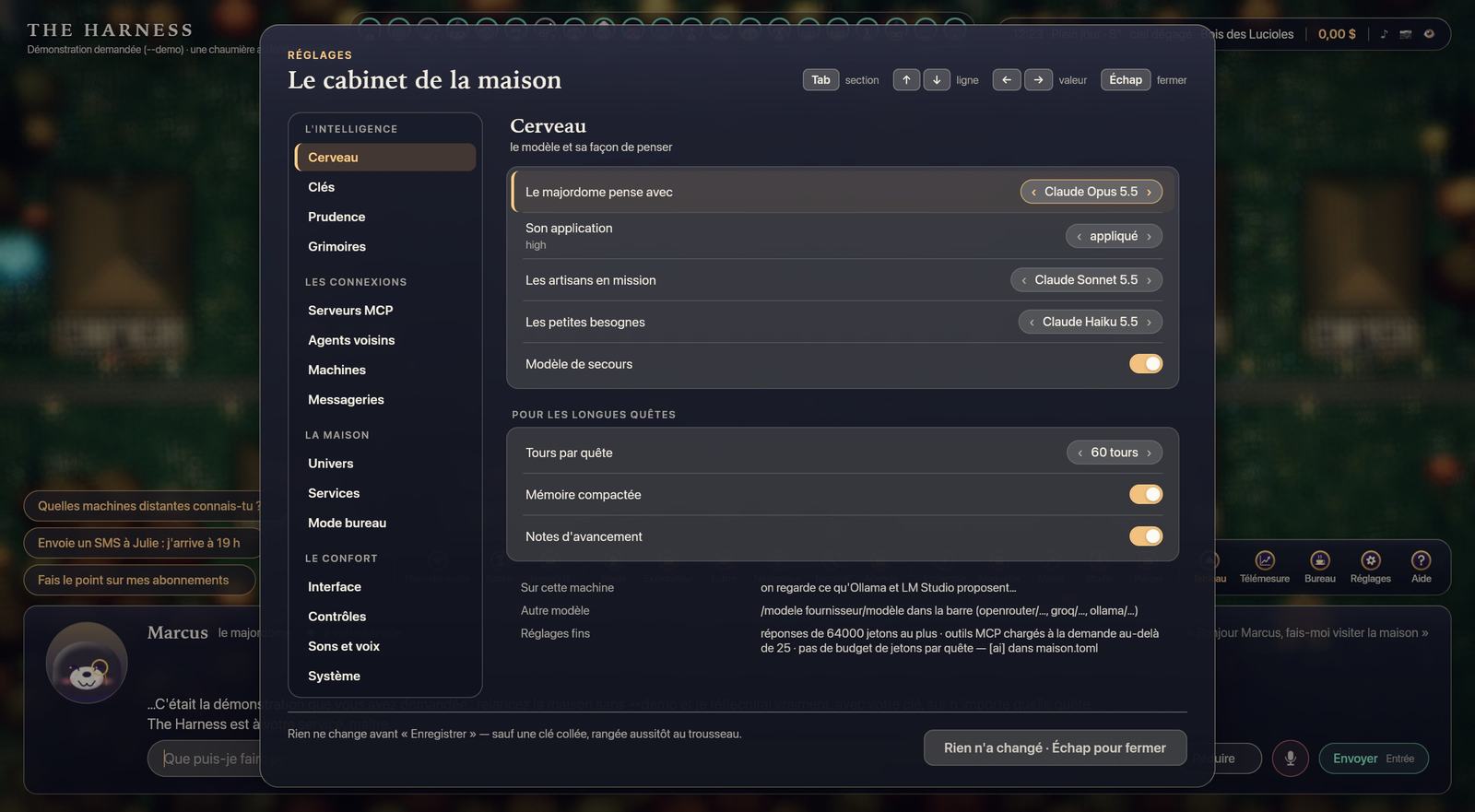Open the Télémesure panel icon
The width and height of the screenshot is (1475, 812).
[1265, 560]
